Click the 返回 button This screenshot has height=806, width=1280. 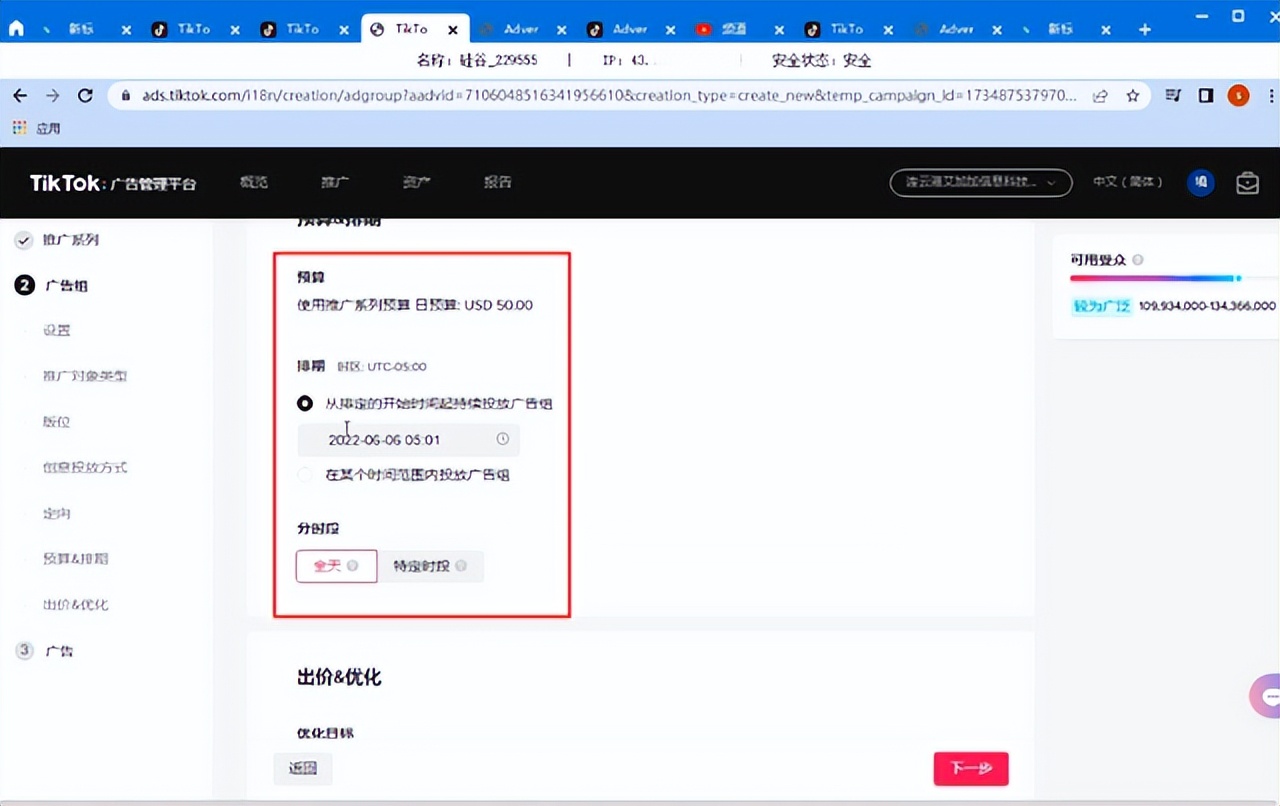point(302,768)
